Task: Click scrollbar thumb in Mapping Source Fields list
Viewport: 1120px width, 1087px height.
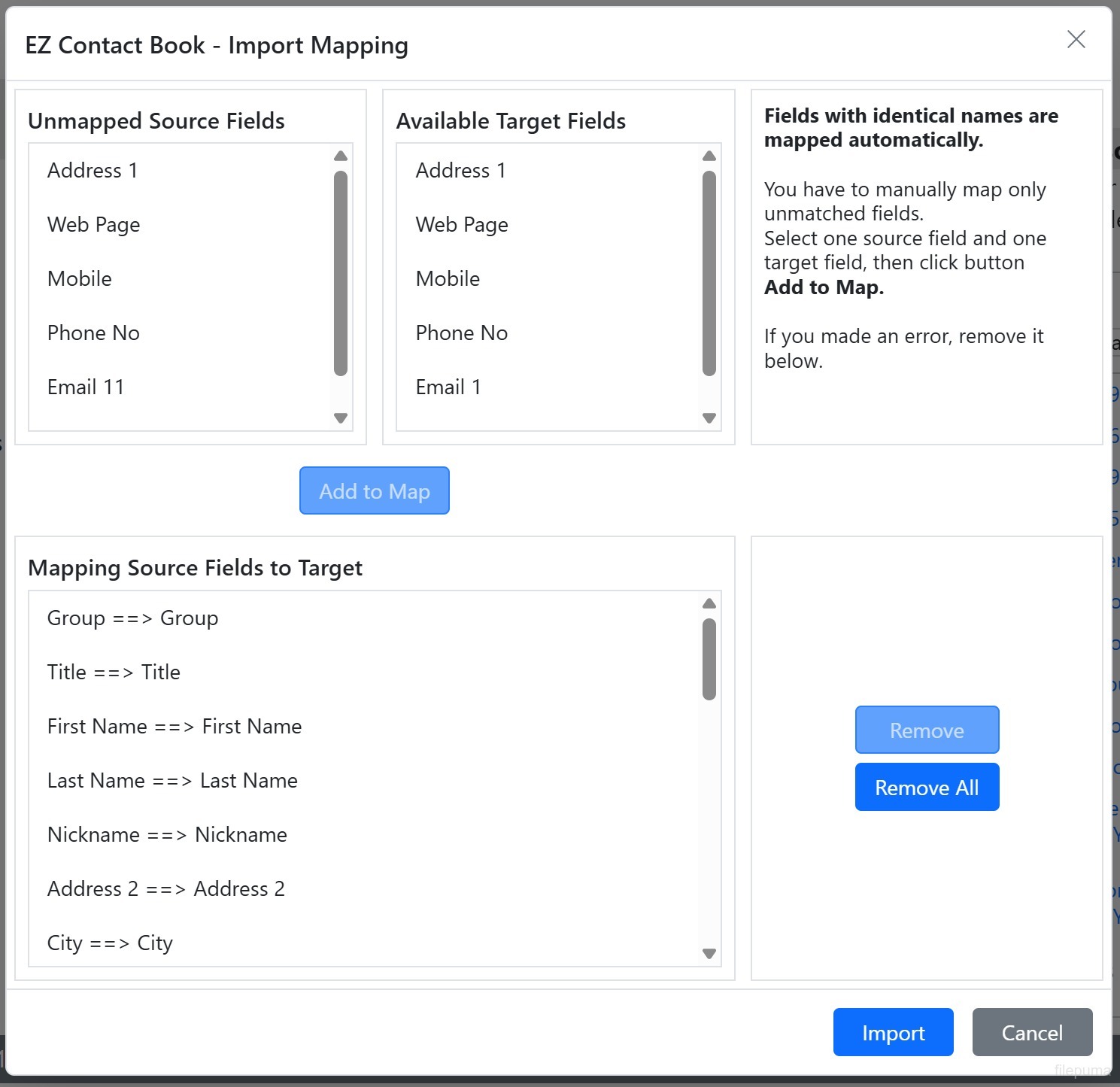Action: coord(709,659)
